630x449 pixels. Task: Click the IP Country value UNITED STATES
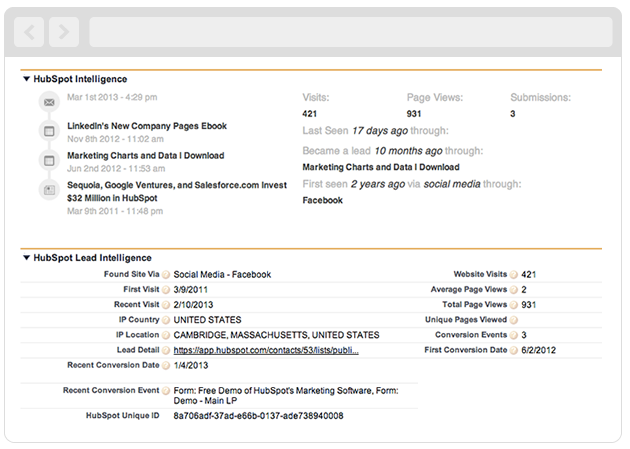[x=207, y=320]
